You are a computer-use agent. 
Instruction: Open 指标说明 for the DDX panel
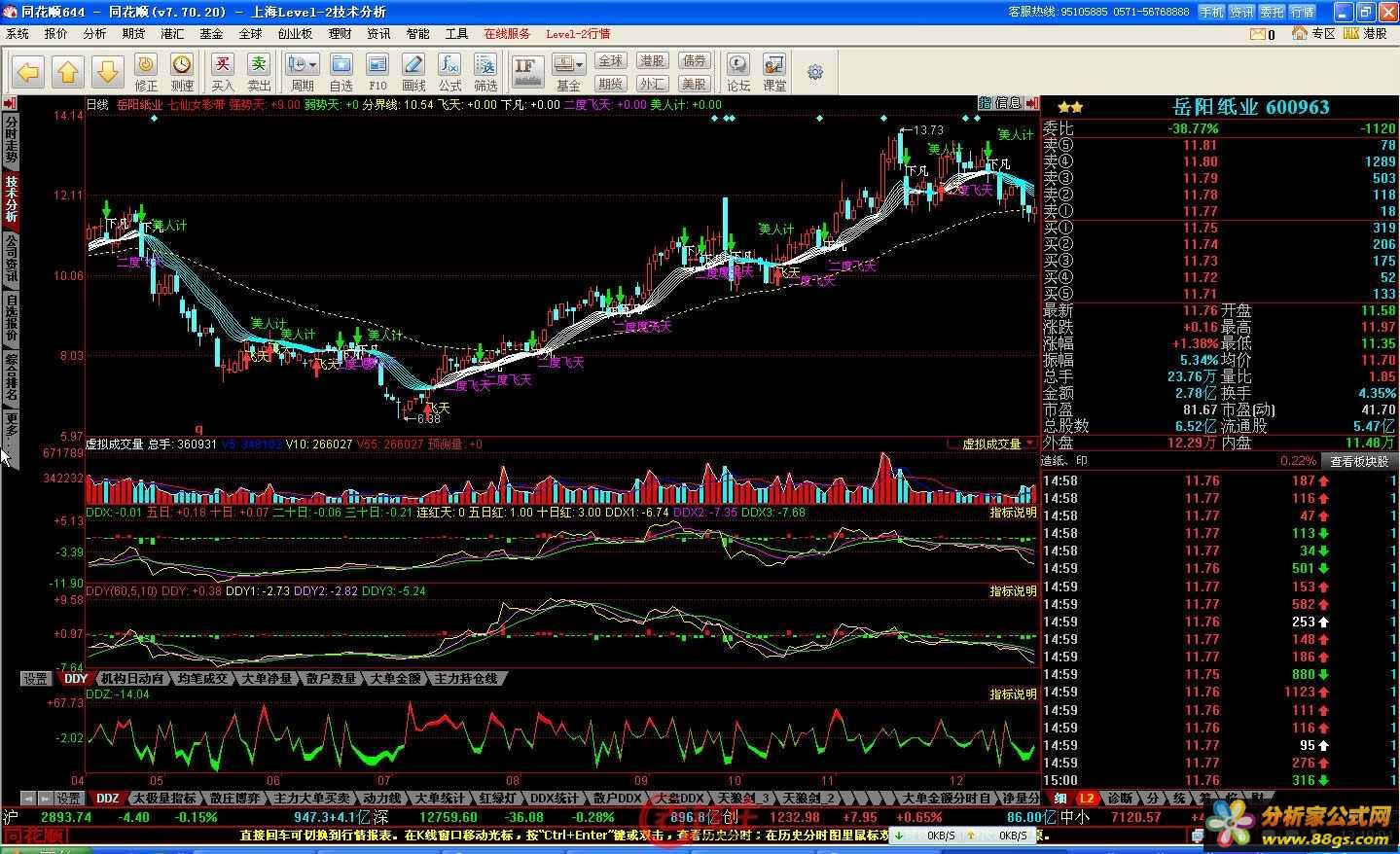coord(1013,513)
